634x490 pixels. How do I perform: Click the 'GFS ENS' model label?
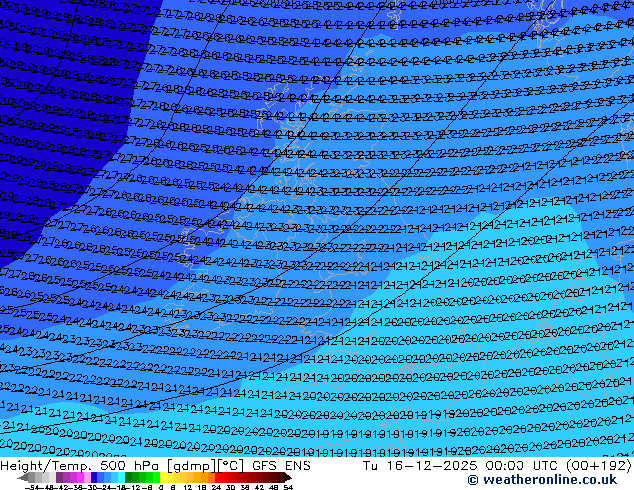click(x=281, y=466)
